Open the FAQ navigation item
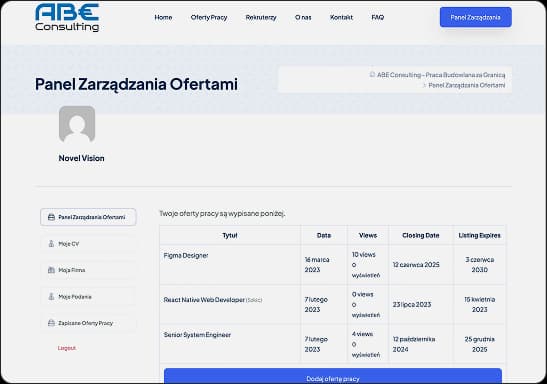This screenshot has width=547, height=384. click(x=378, y=17)
